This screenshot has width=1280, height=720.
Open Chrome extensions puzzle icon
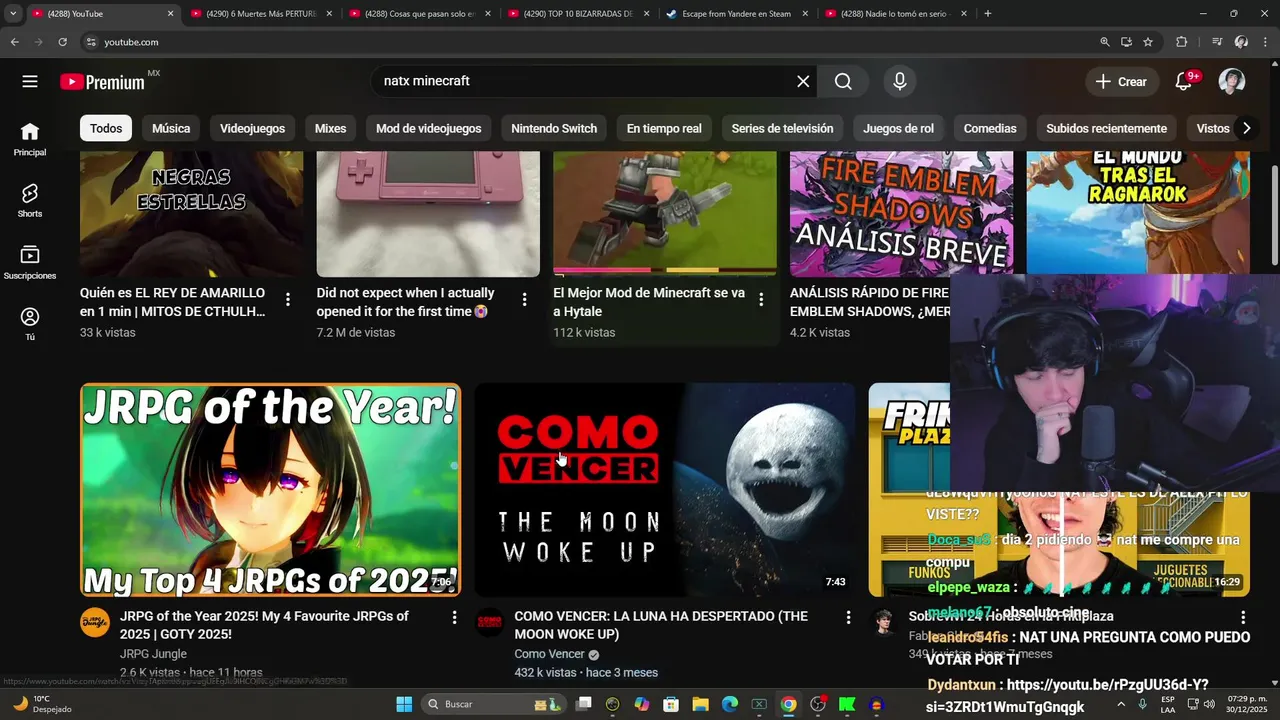(1182, 42)
